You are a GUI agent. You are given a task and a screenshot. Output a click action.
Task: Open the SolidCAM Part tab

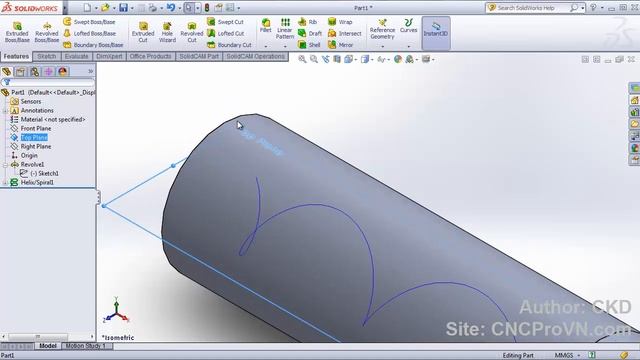(199, 56)
